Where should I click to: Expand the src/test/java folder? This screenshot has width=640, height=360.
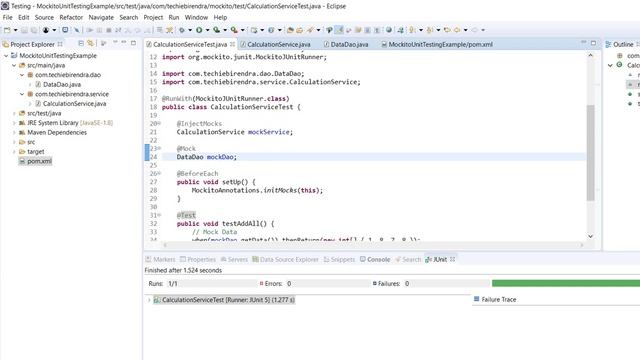(14, 113)
